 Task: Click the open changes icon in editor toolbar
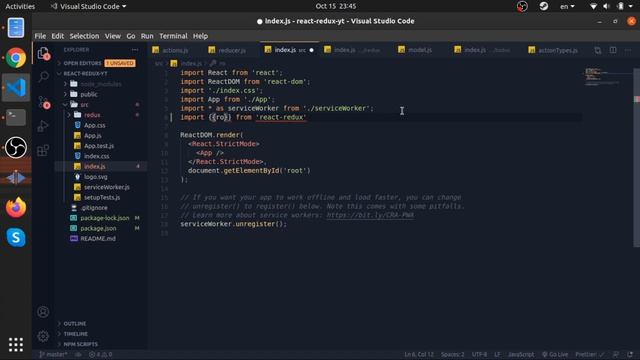pos(598,50)
